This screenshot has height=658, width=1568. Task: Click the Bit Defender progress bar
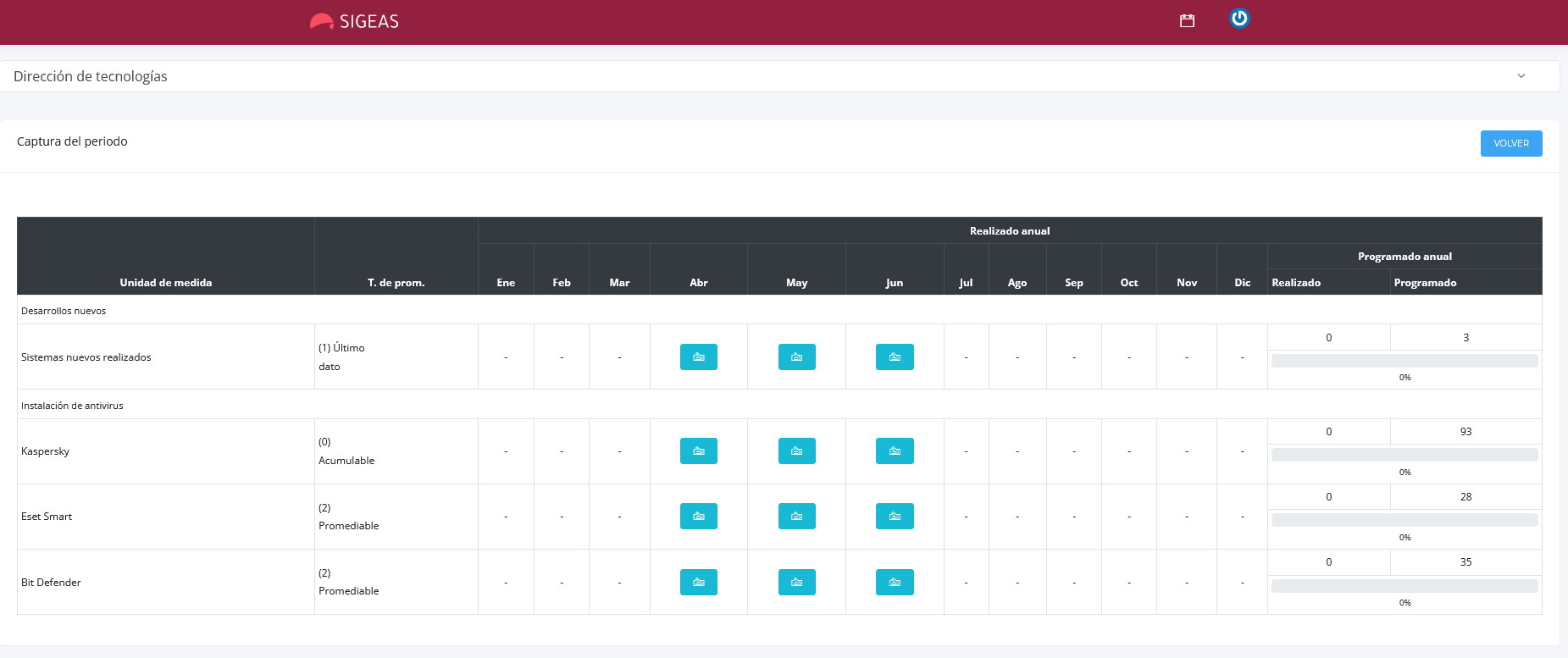click(x=1405, y=586)
